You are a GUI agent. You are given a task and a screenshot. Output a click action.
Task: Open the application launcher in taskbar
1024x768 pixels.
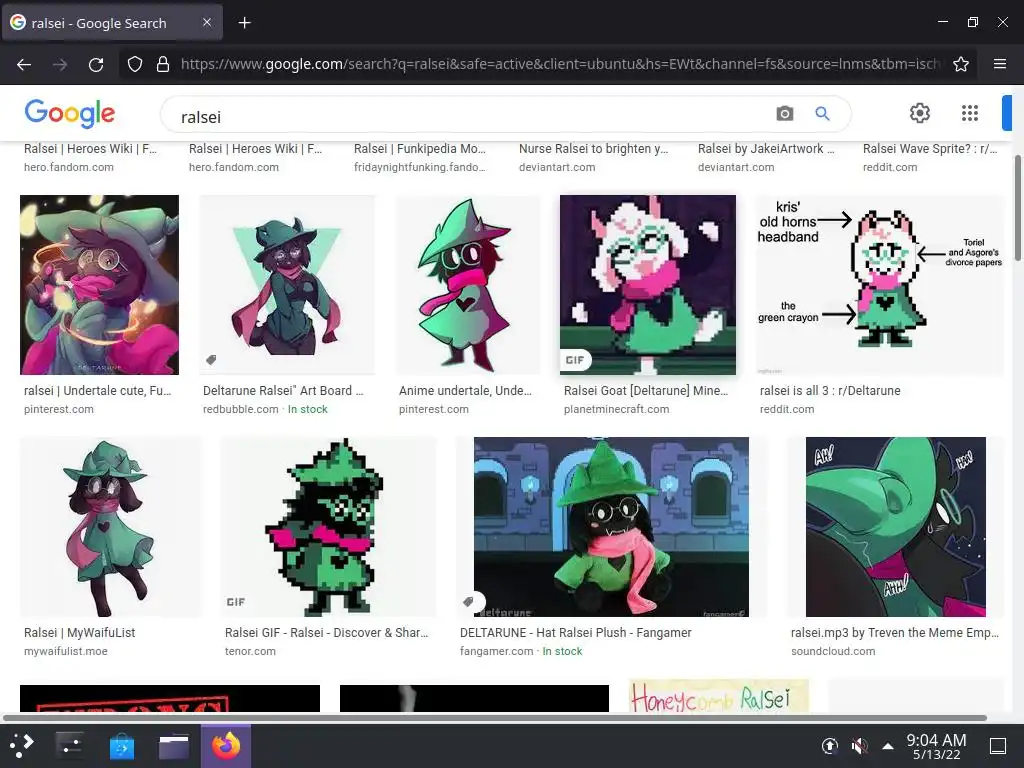tap(22, 745)
